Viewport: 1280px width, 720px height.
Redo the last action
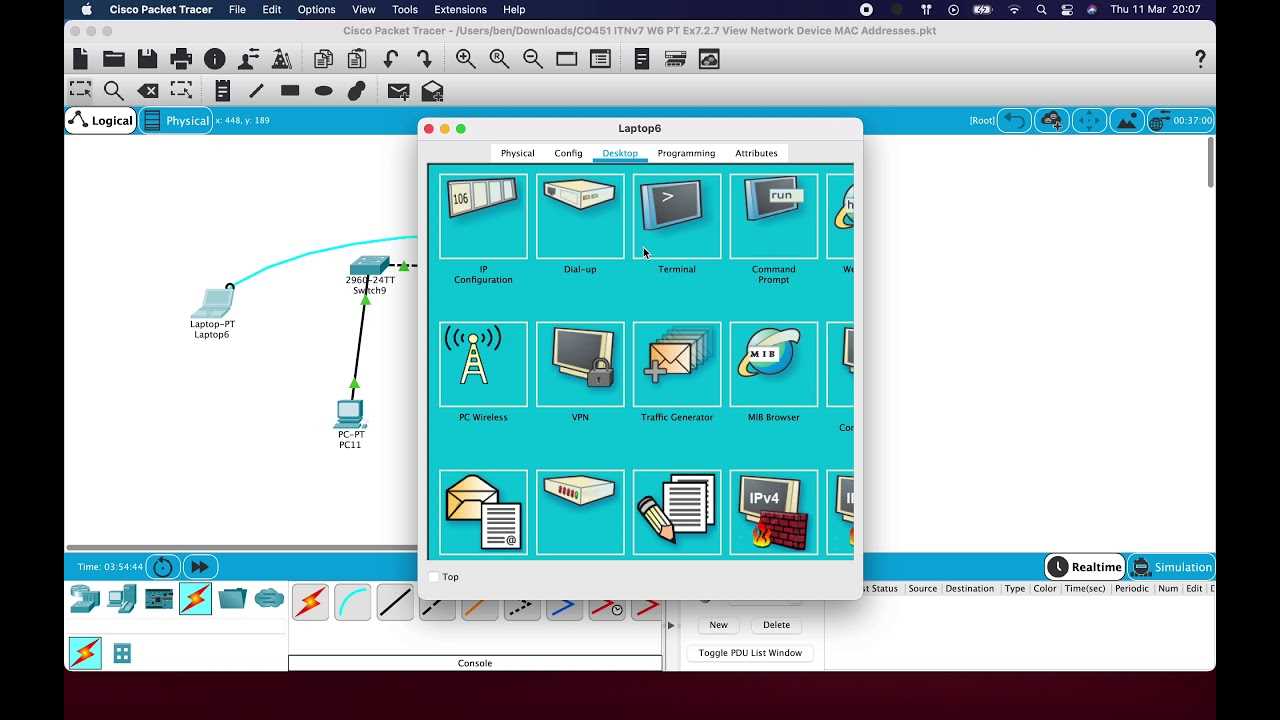pyautogui.click(x=424, y=59)
